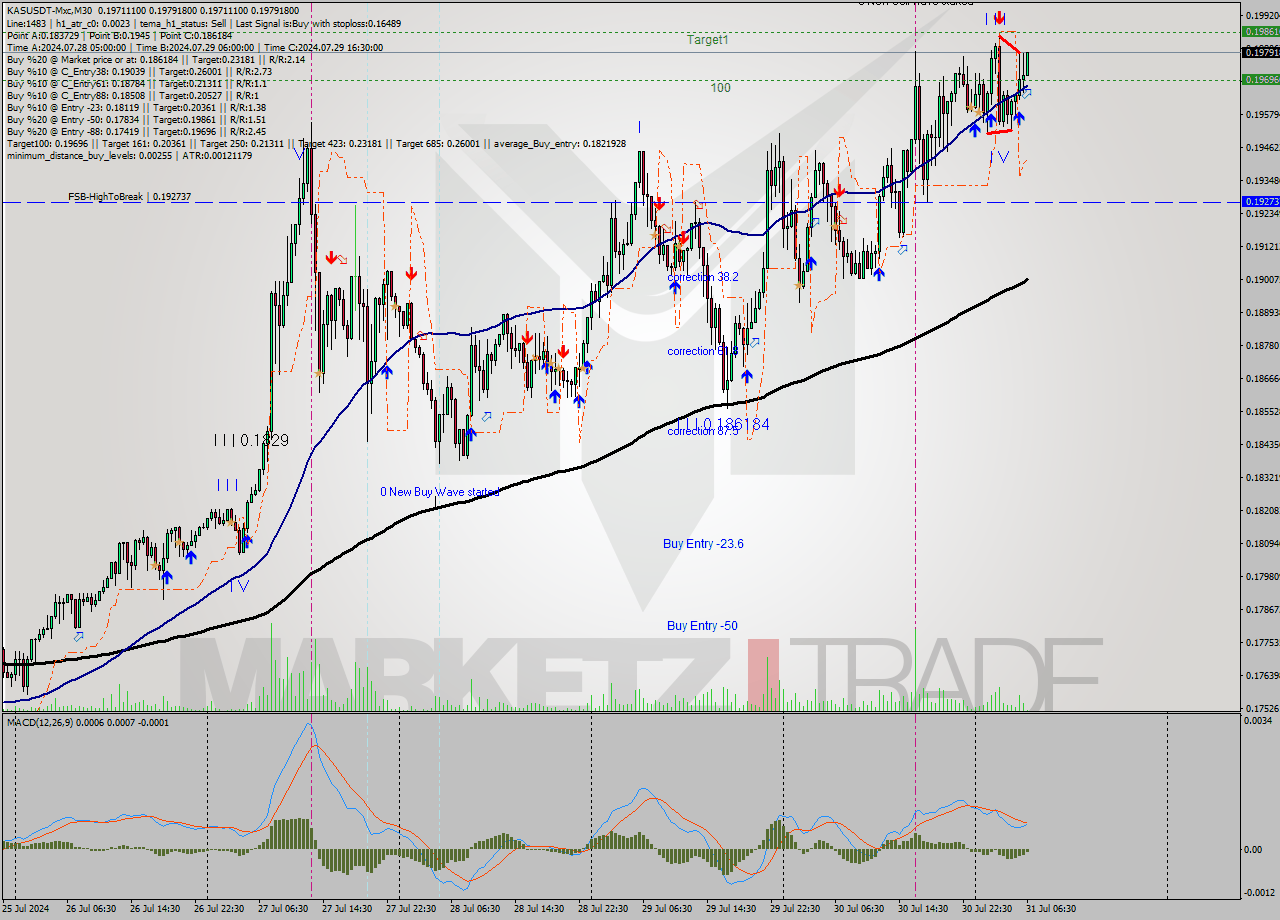Click the '29 Jul 14:30' time label

click(x=731, y=909)
